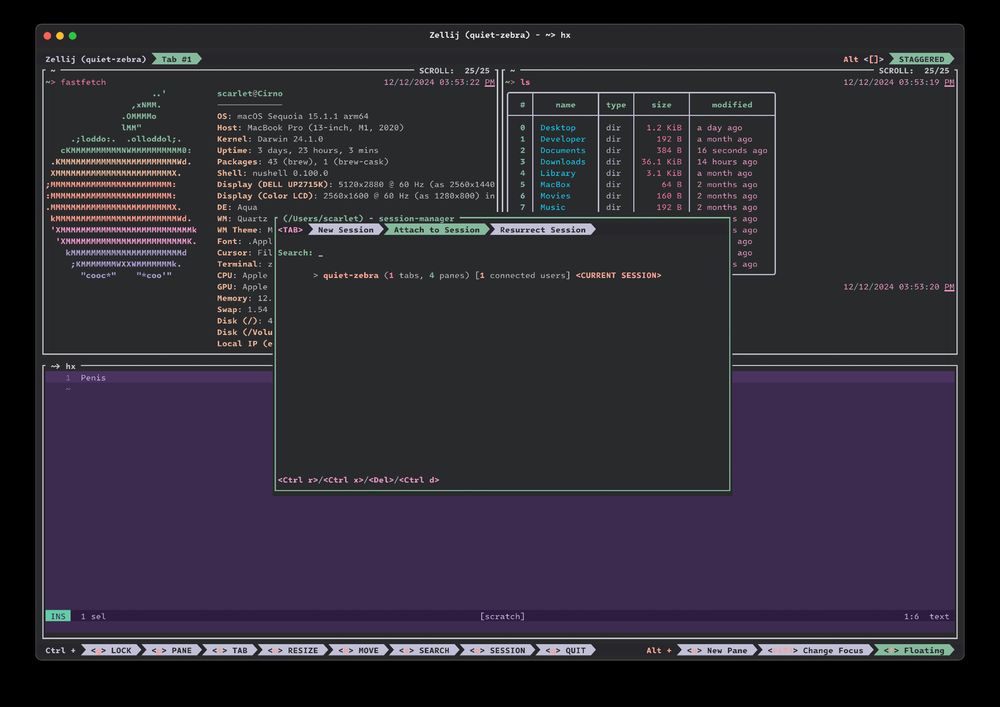Click the Packages: 43 (brew) line

302,162
